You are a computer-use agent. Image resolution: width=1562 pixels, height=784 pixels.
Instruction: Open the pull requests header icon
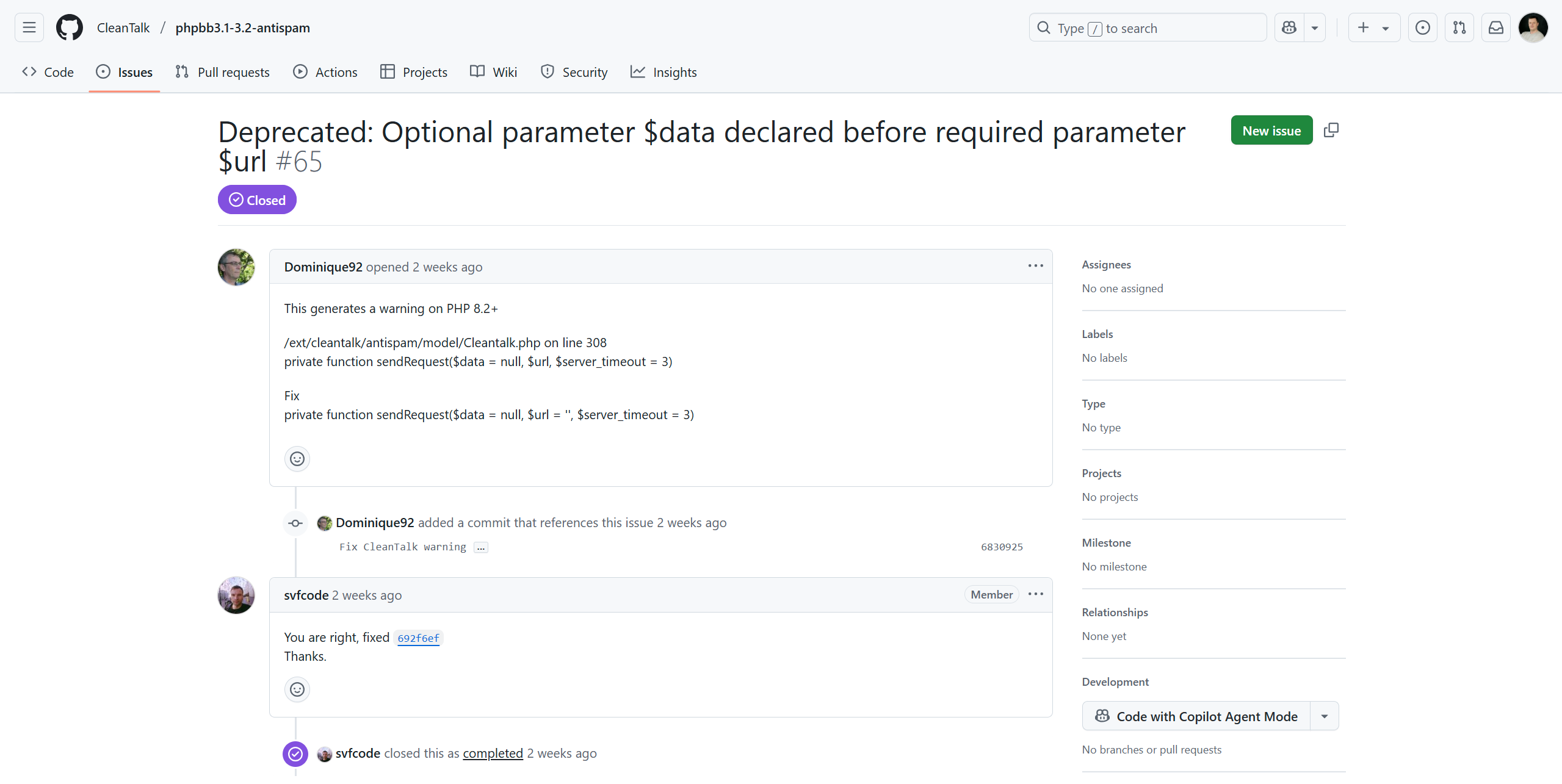[1459, 27]
